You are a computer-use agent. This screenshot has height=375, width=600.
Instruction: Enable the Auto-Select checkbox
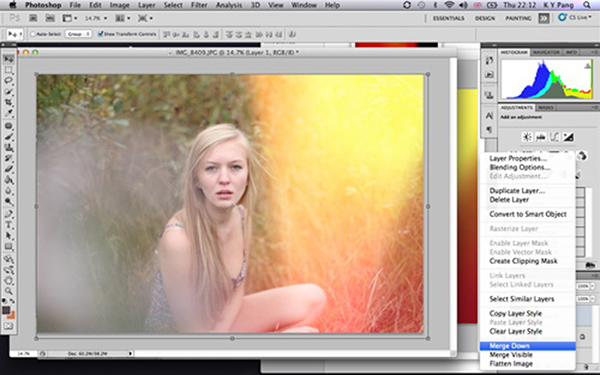click(33, 34)
